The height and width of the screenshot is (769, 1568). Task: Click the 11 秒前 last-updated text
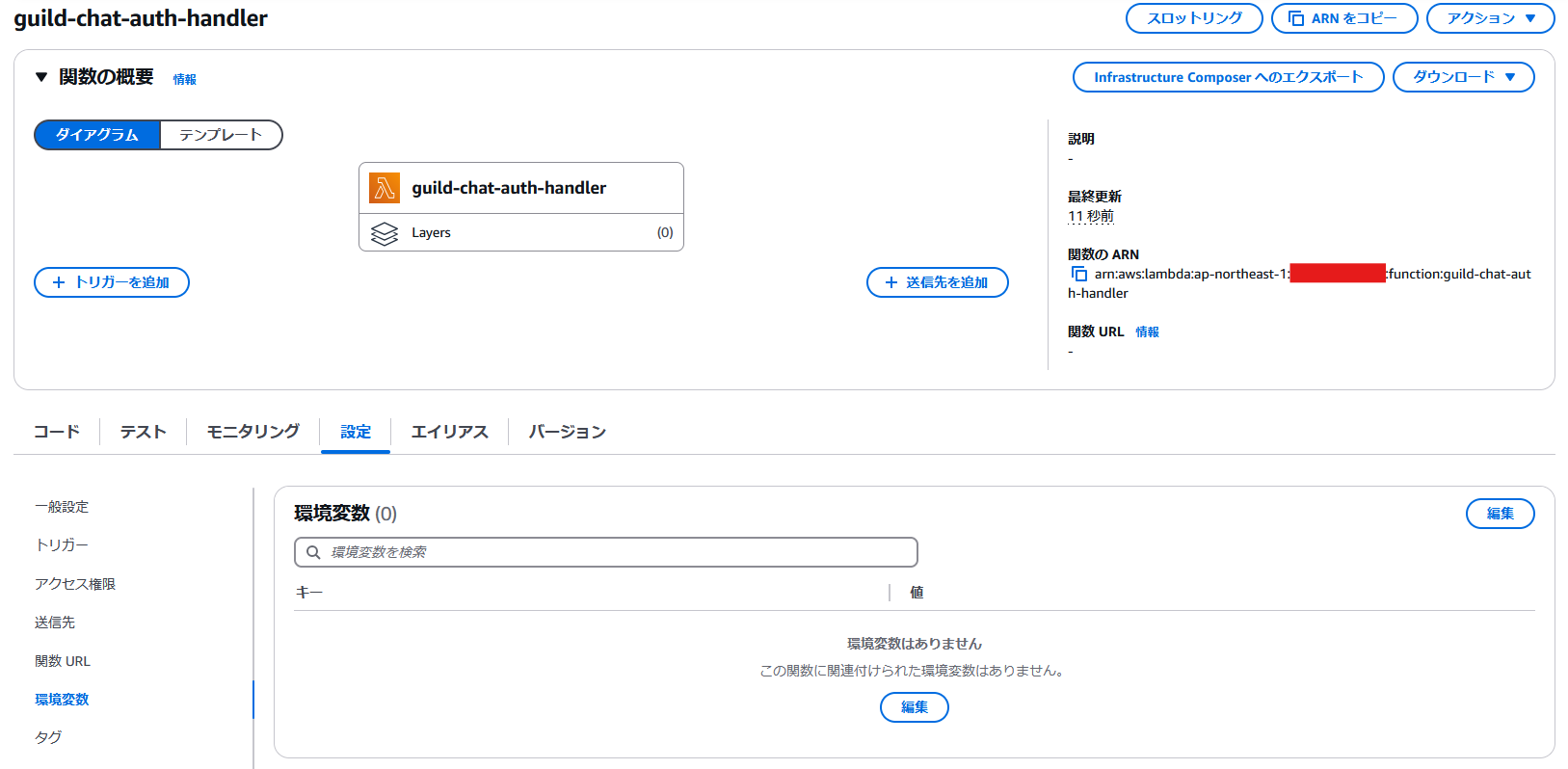click(1091, 216)
